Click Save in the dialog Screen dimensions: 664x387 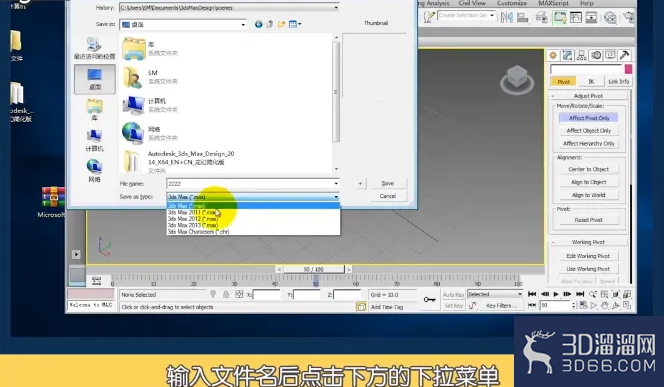387,183
